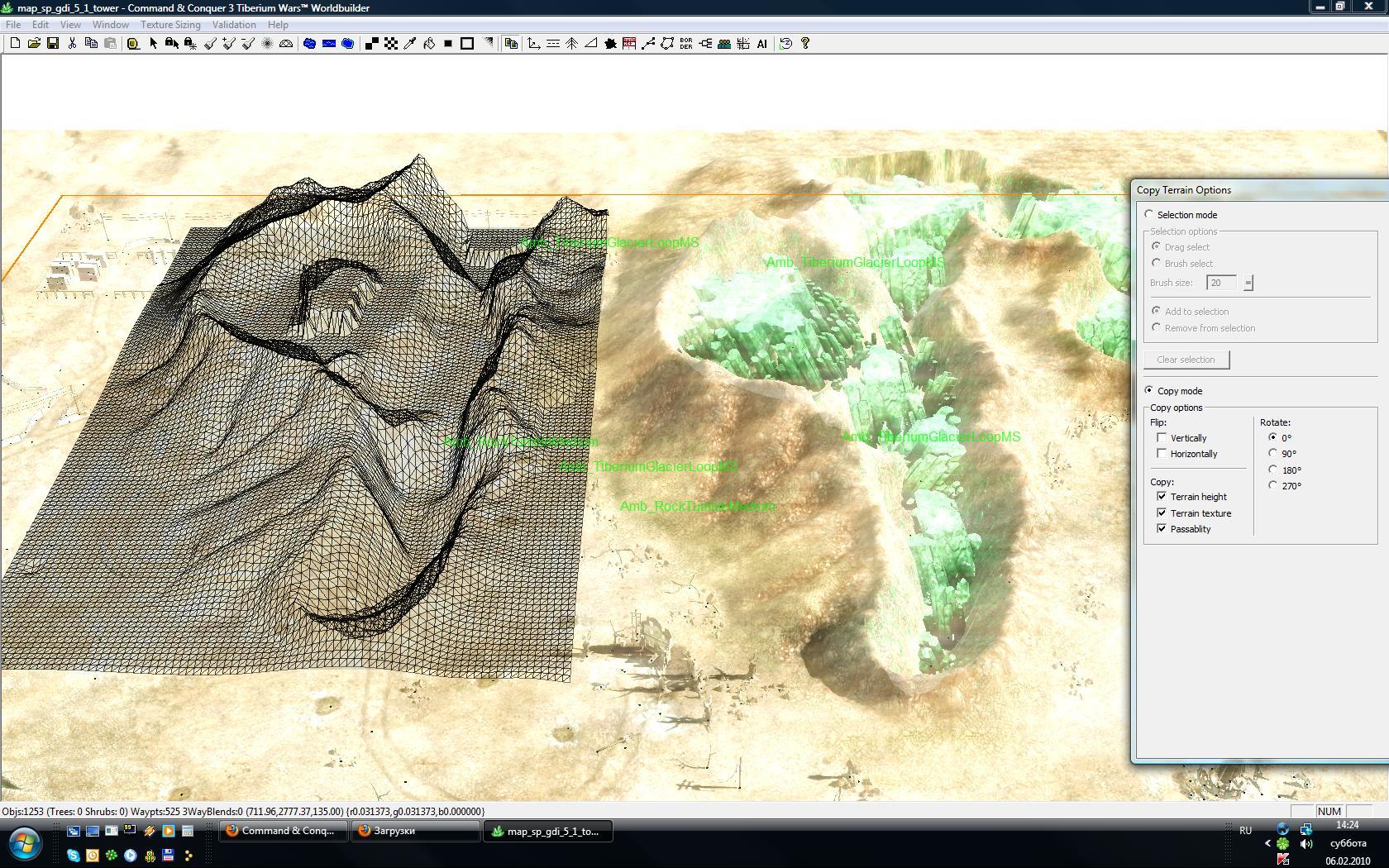Viewport: 1389px width, 868px height.
Task: Click the Help question mark icon
Action: pos(804,43)
